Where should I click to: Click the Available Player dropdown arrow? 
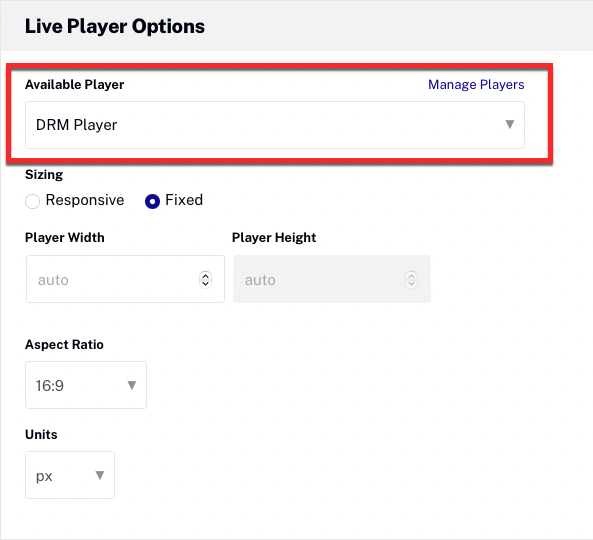point(510,124)
